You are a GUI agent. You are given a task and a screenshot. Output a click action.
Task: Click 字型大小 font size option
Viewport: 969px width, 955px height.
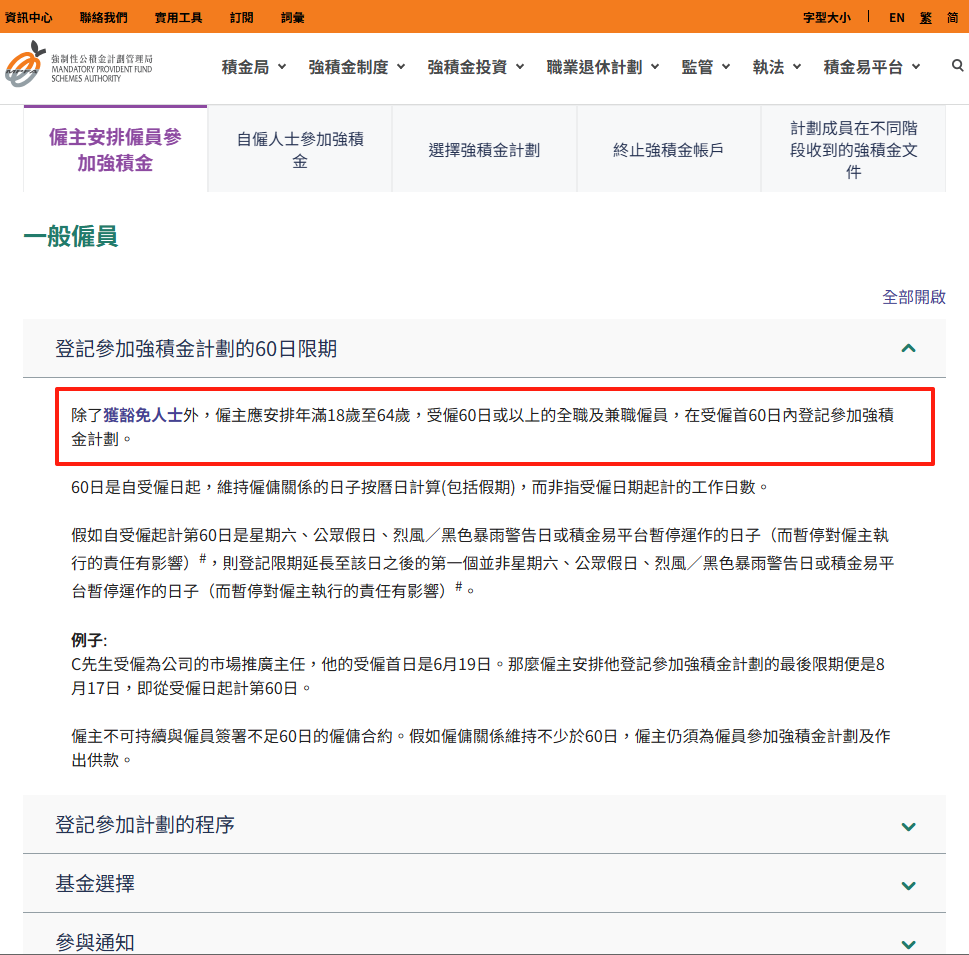pos(826,18)
